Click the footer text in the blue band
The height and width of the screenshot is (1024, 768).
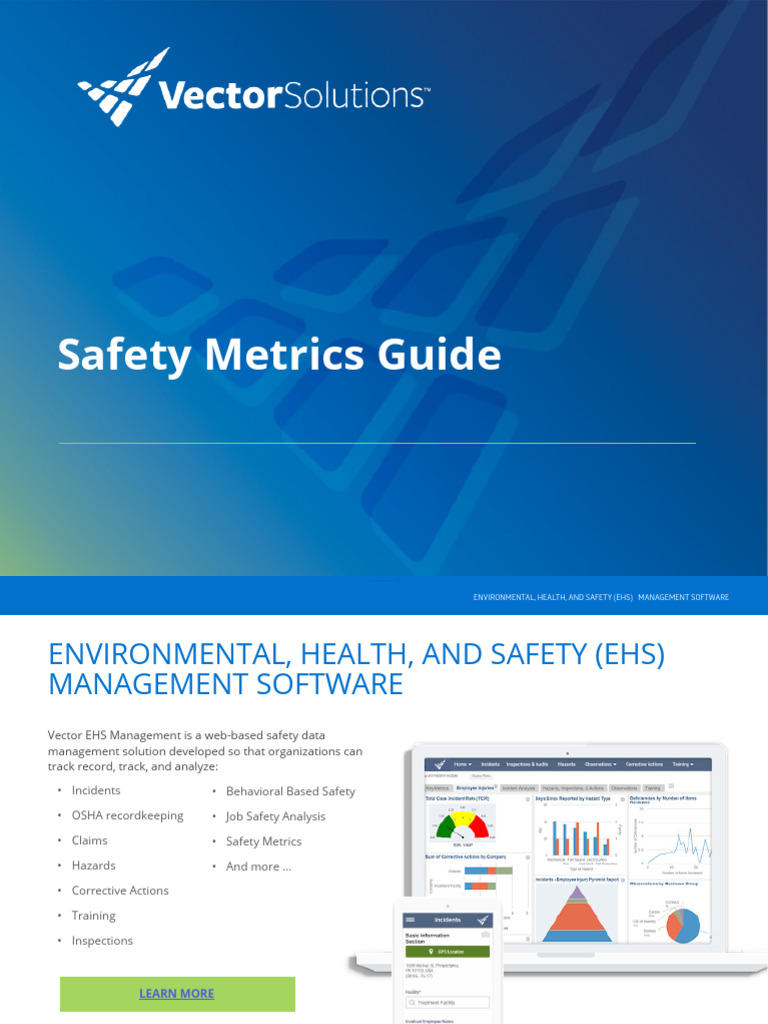point(601,597)
